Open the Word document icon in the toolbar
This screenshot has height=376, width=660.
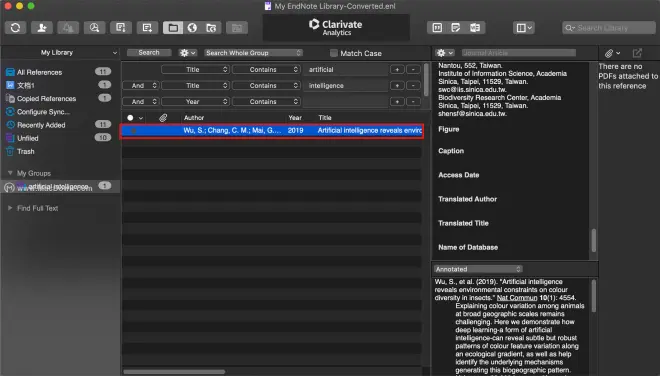tap(475, 28)
